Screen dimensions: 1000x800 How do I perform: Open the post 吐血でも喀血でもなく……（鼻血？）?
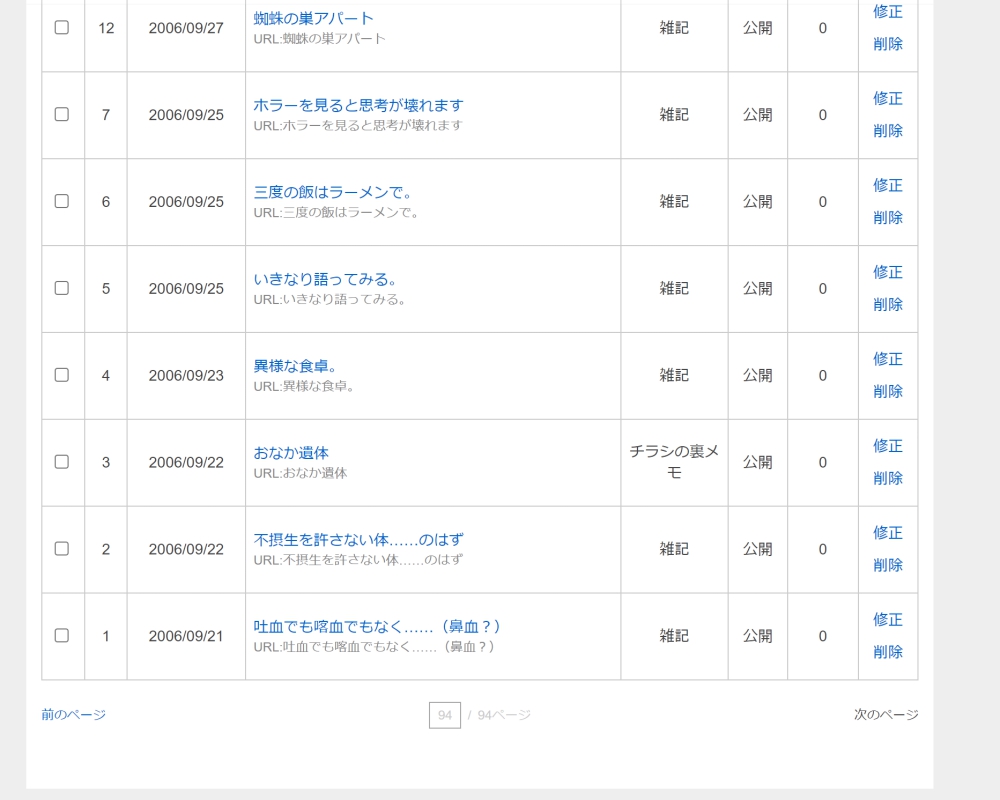pos(377,626)
